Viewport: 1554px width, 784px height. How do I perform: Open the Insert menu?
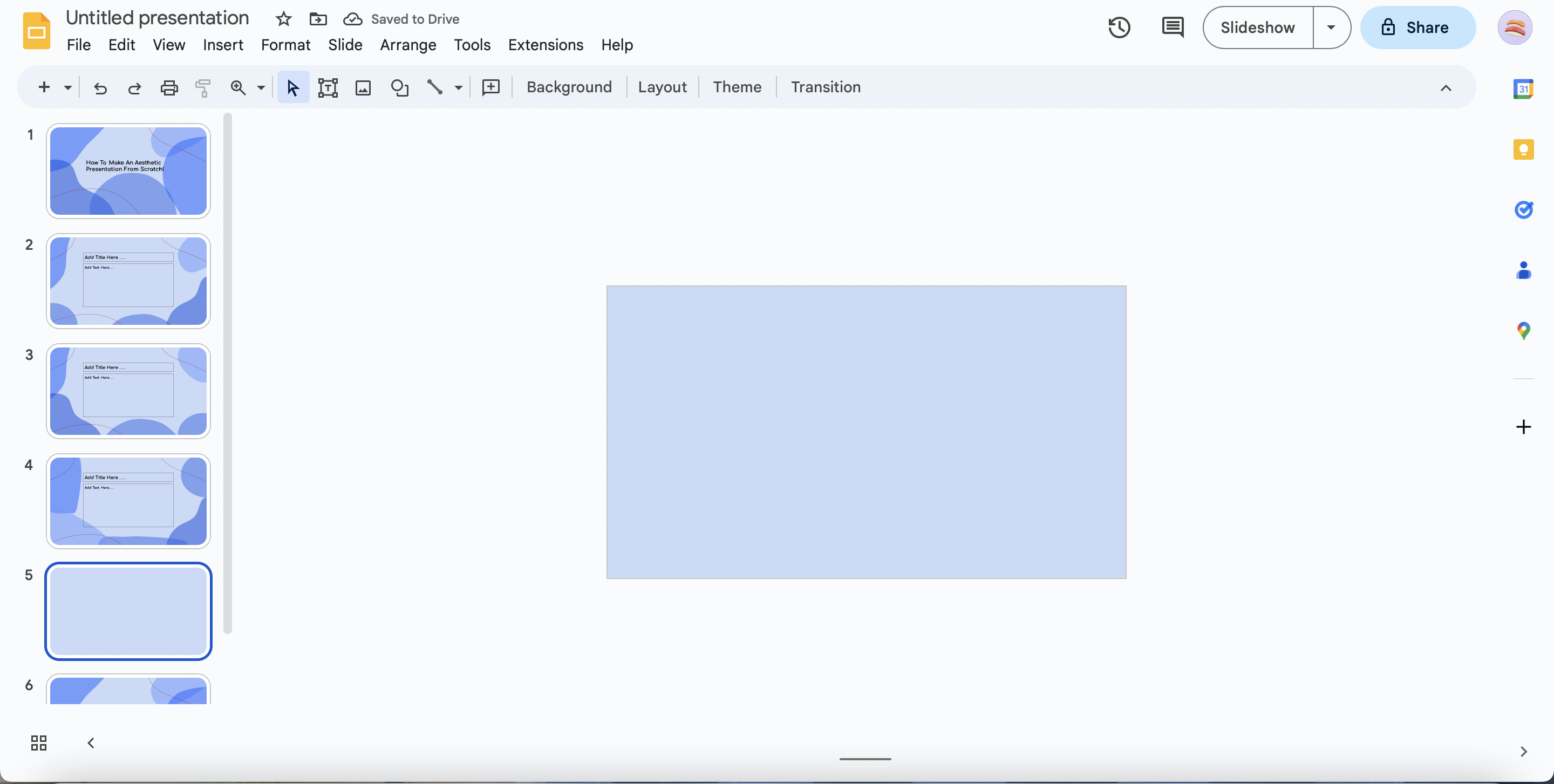[x=223, y=45]
